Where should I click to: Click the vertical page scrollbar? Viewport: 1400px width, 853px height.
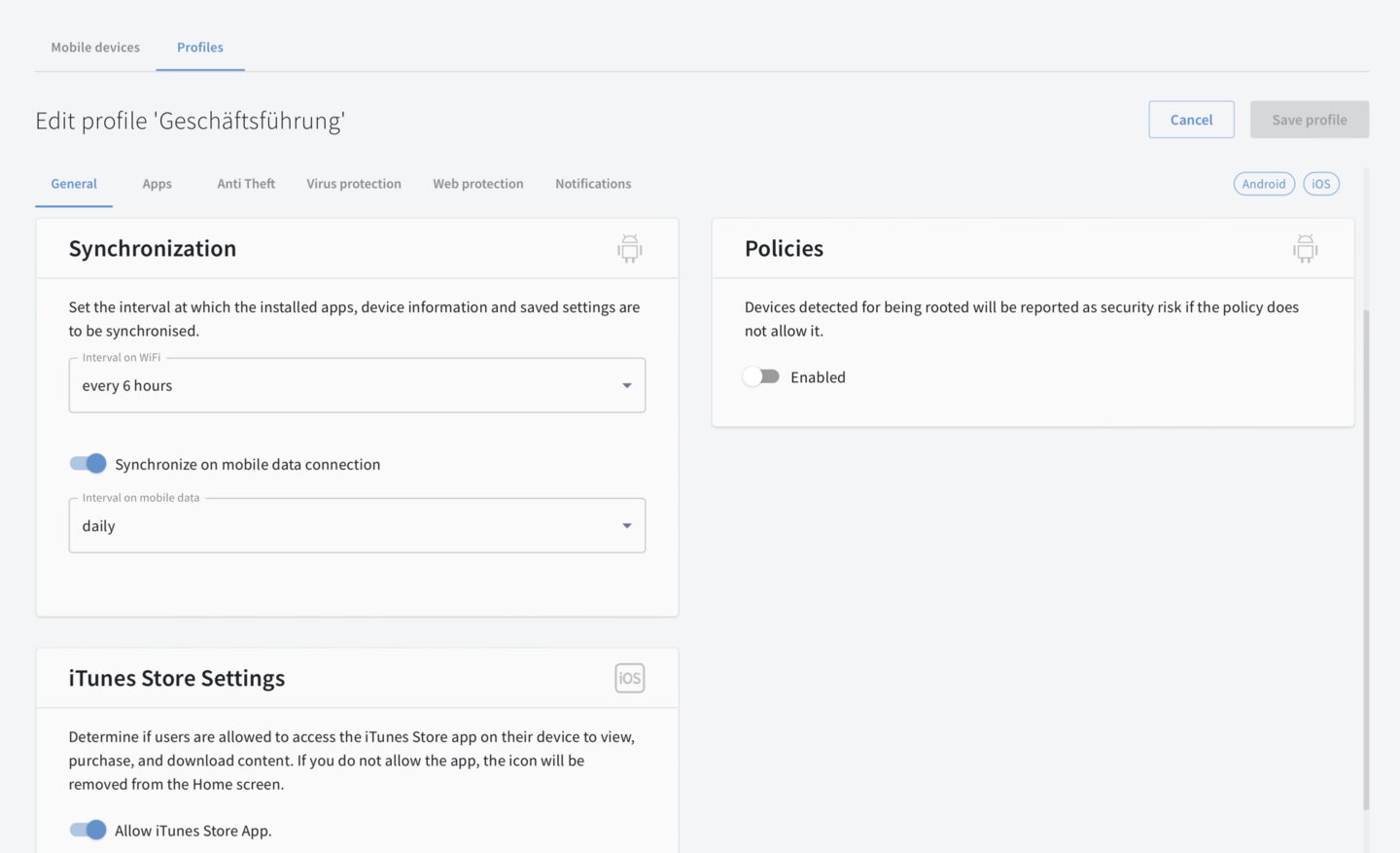(x=1366, y=554)
